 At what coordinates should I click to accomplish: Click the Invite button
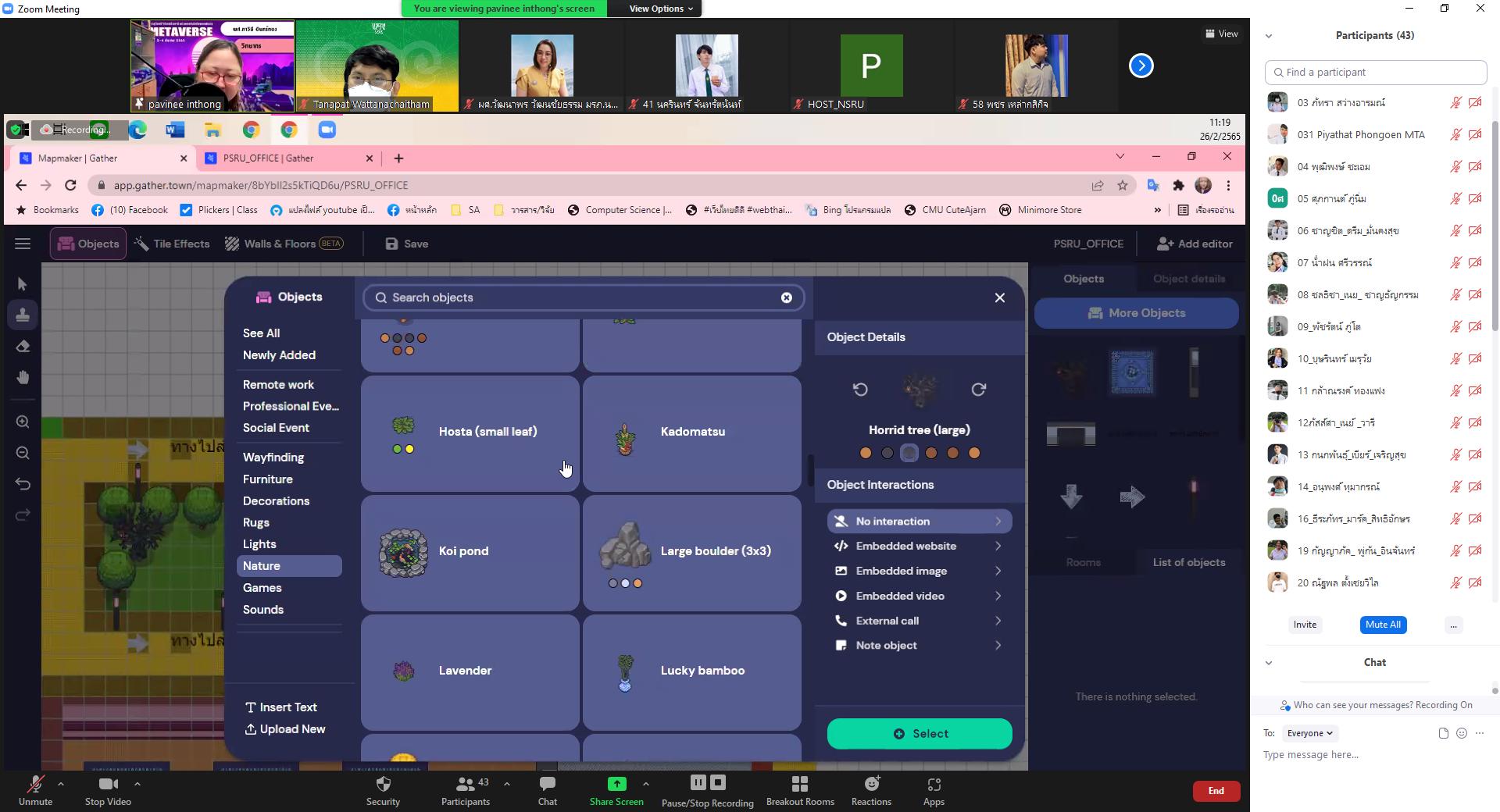click(1305, 625)
